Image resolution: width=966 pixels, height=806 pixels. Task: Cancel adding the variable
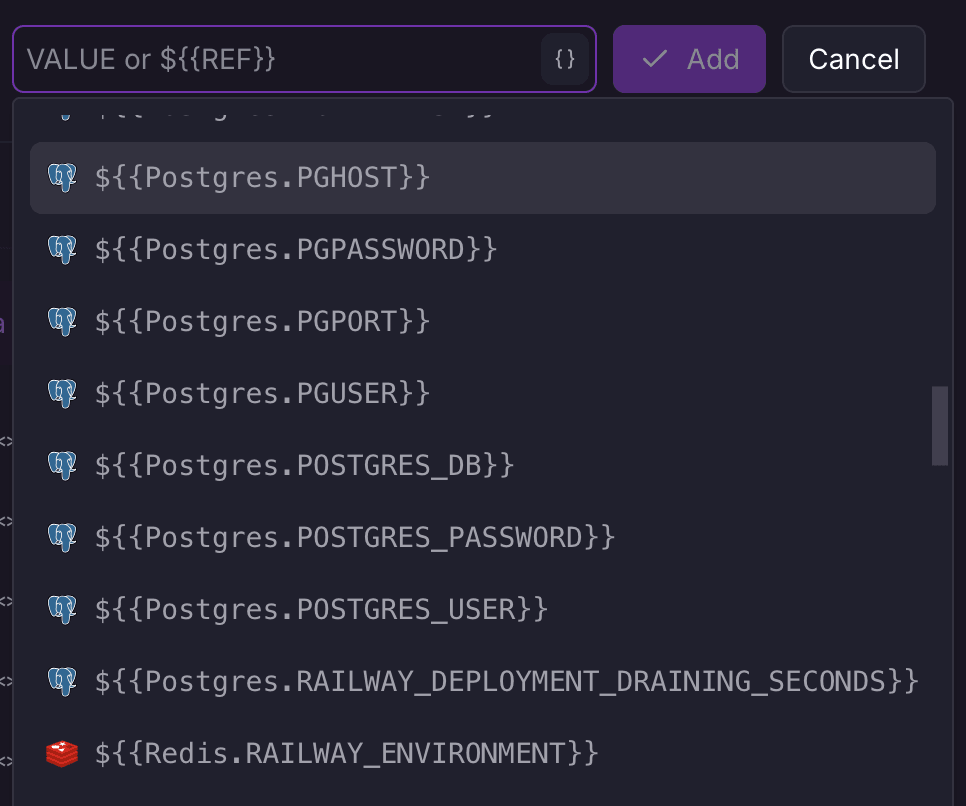point(853,59)
